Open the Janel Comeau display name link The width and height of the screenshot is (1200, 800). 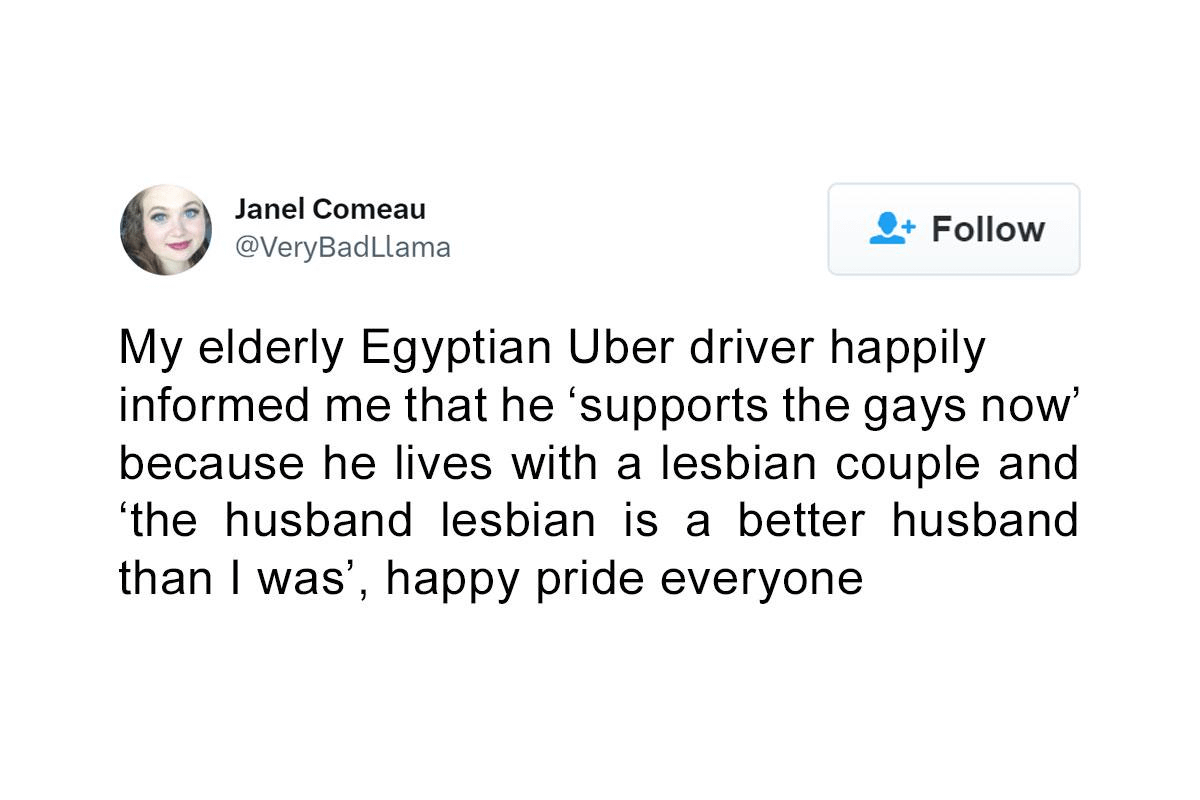[x=330, y=209]
